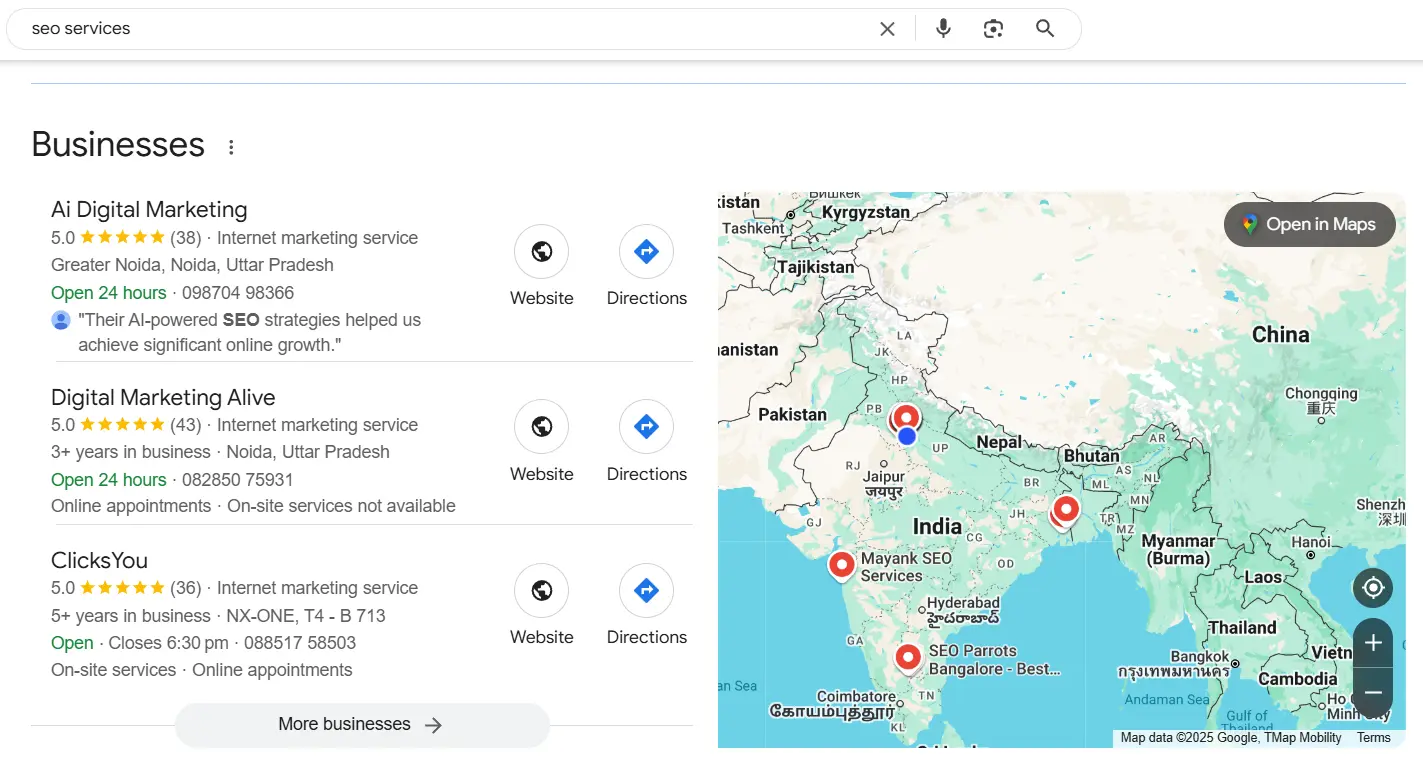Click the India label on the map
The height and width of the screenshot is (779, 1423).
point(937,526)
